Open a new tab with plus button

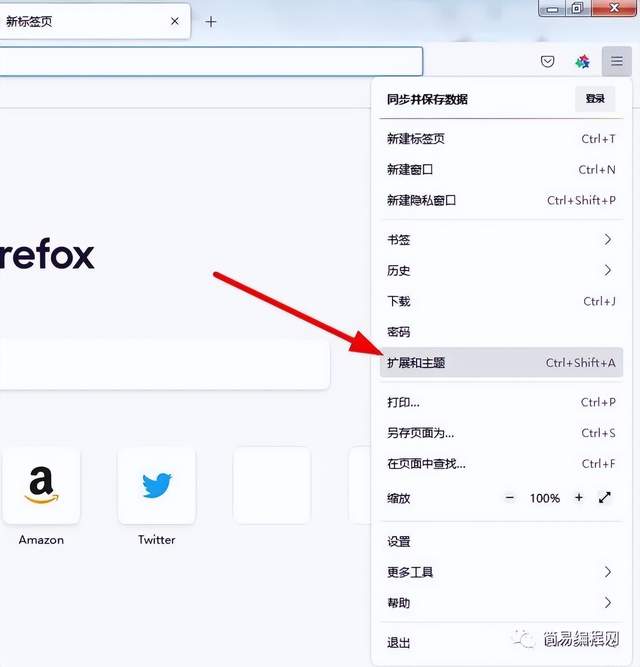point(211,21)
